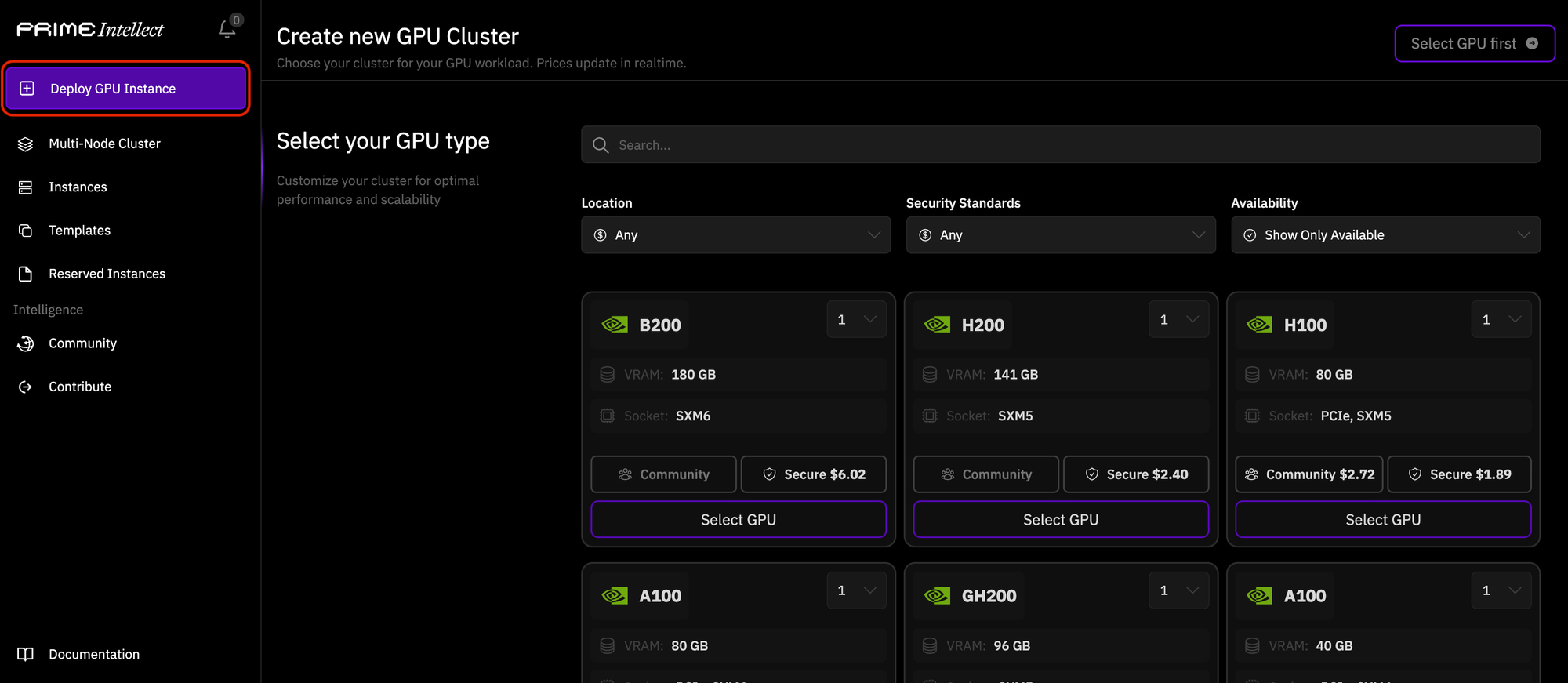Click the Community swirl icon
The width and height of the screenshot is (1568, 683).
coord(25,343)
